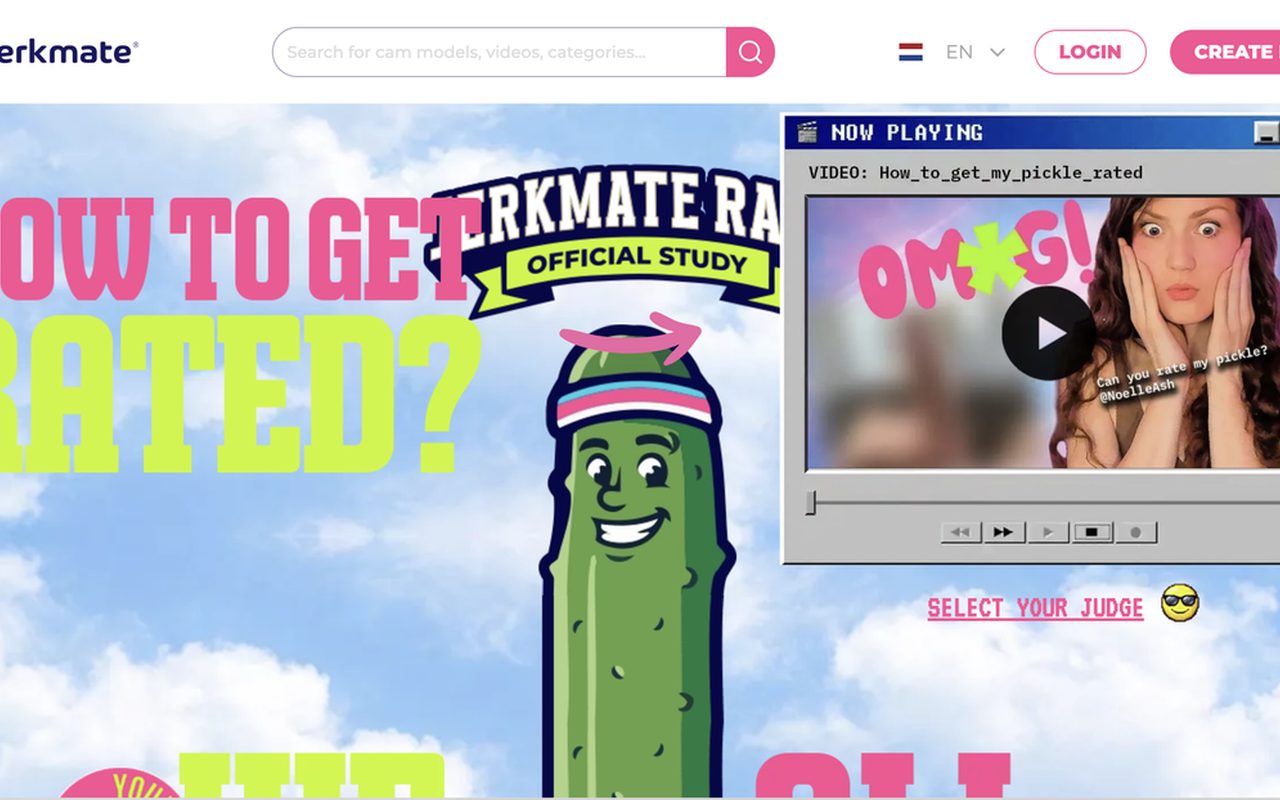Open the site logo home link
1280x800 pixels.
pyautogui.click(x=68, y=51)
